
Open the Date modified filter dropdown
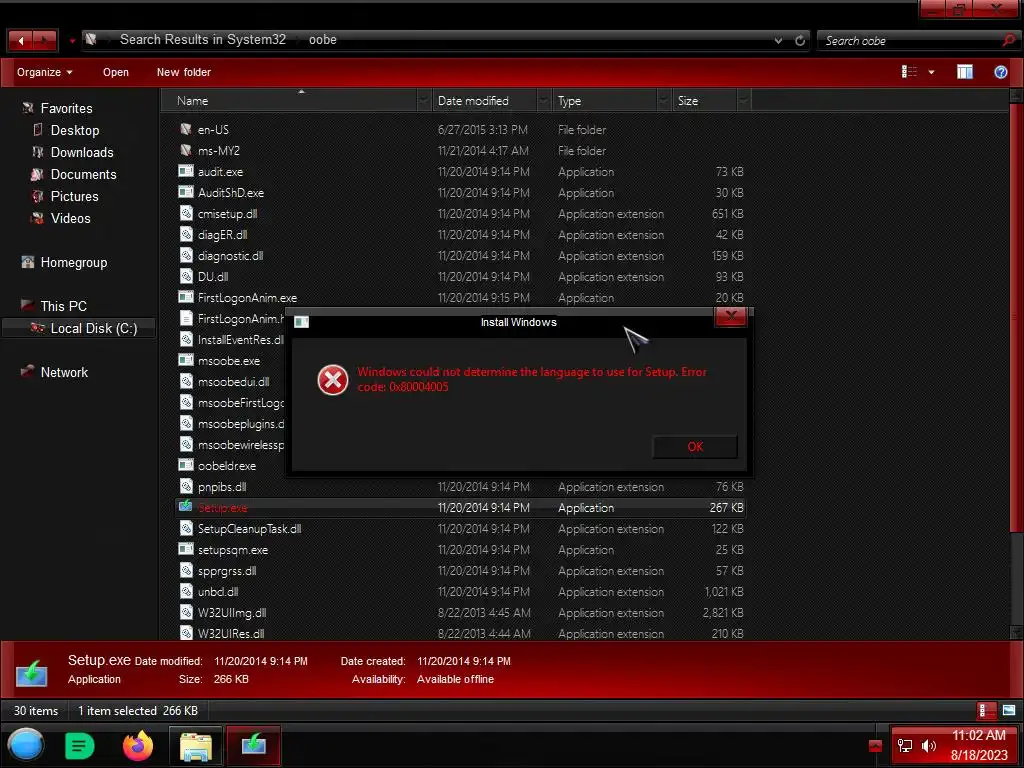coord(543,101)
